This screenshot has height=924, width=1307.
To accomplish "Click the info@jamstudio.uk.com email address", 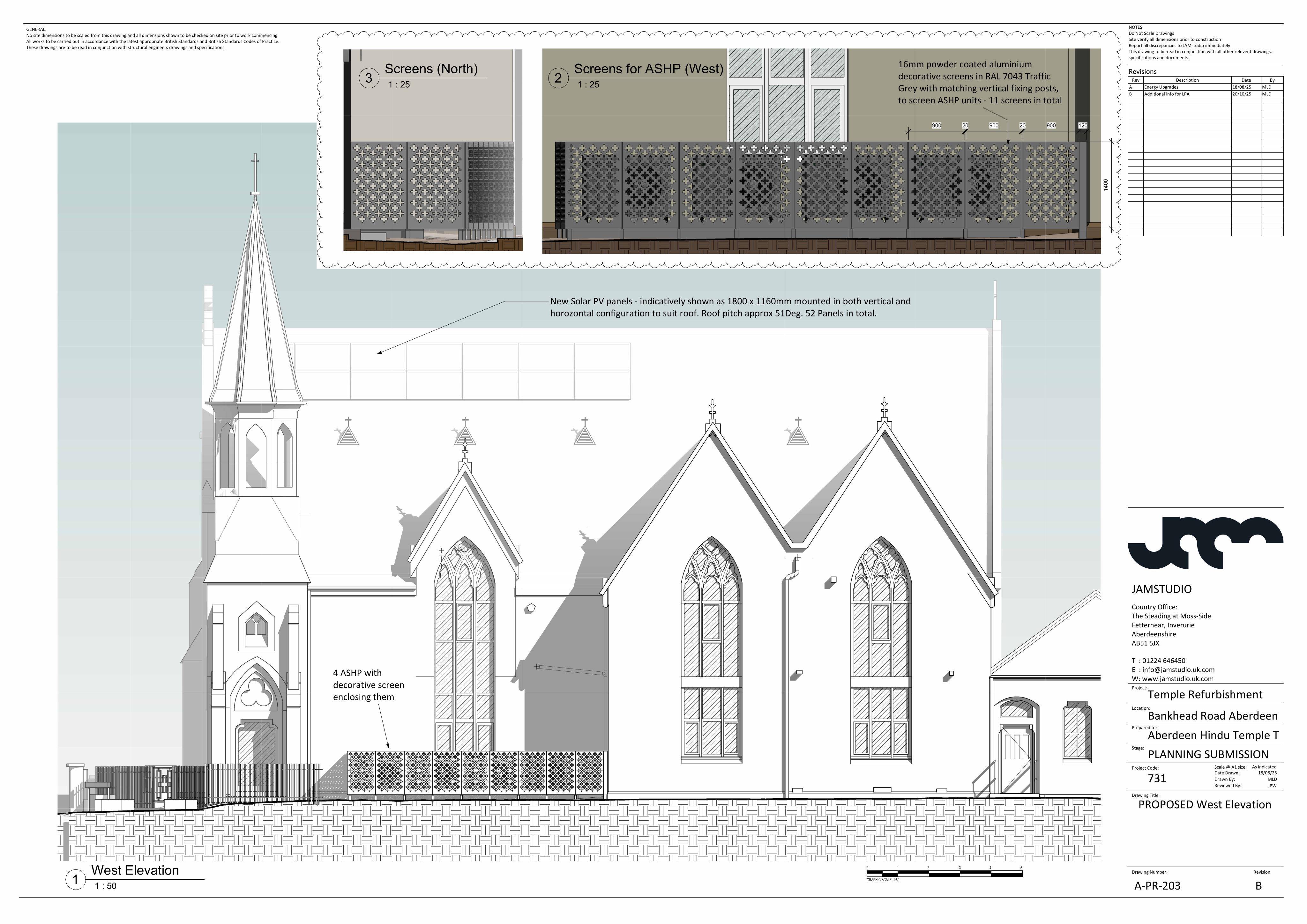I will coord(1178,669).
